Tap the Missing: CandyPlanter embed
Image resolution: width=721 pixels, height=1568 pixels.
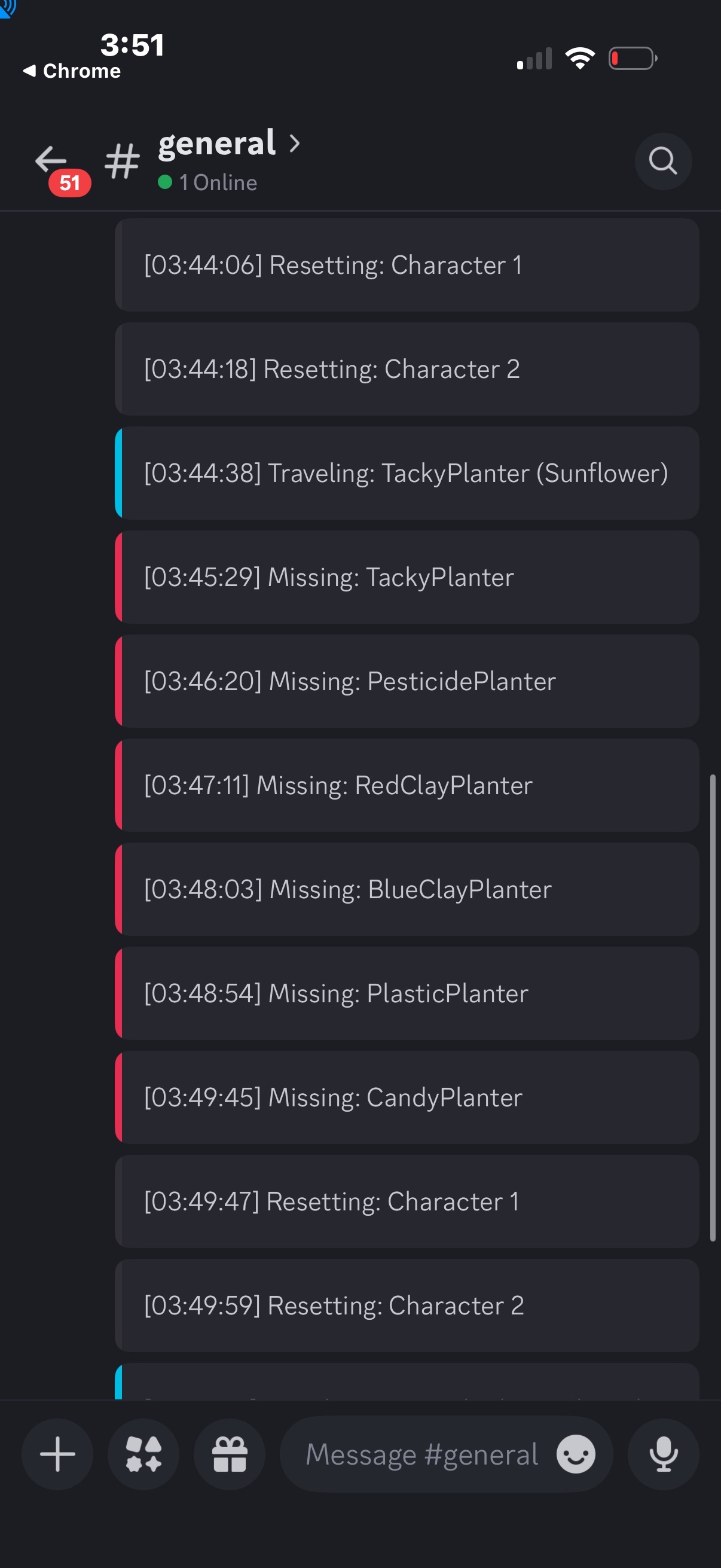[x=406, y=1097]
